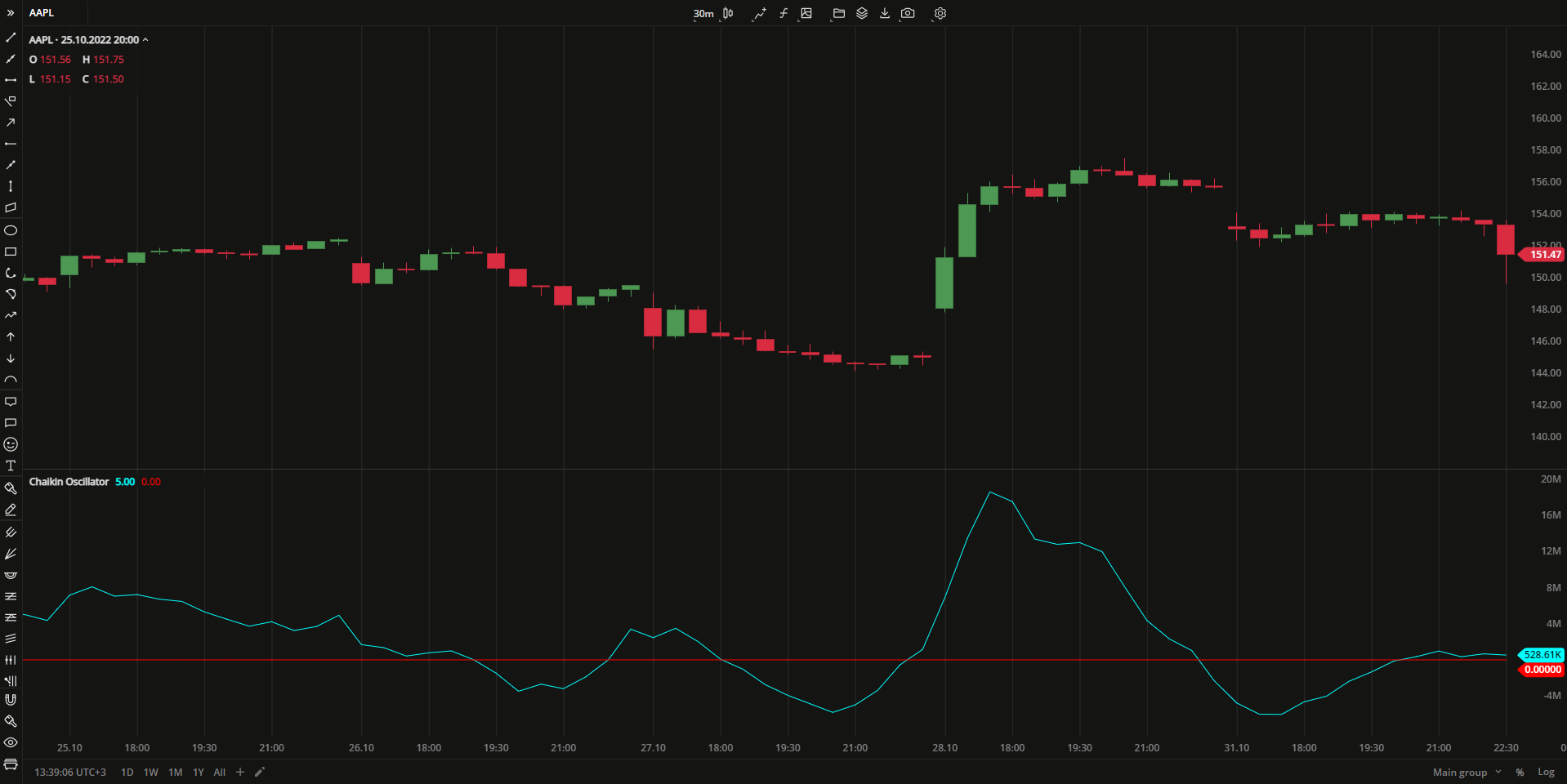Screen dimensions: 1567x784
Task: Click the 0.00000 zero line label
Action: 1542,670
